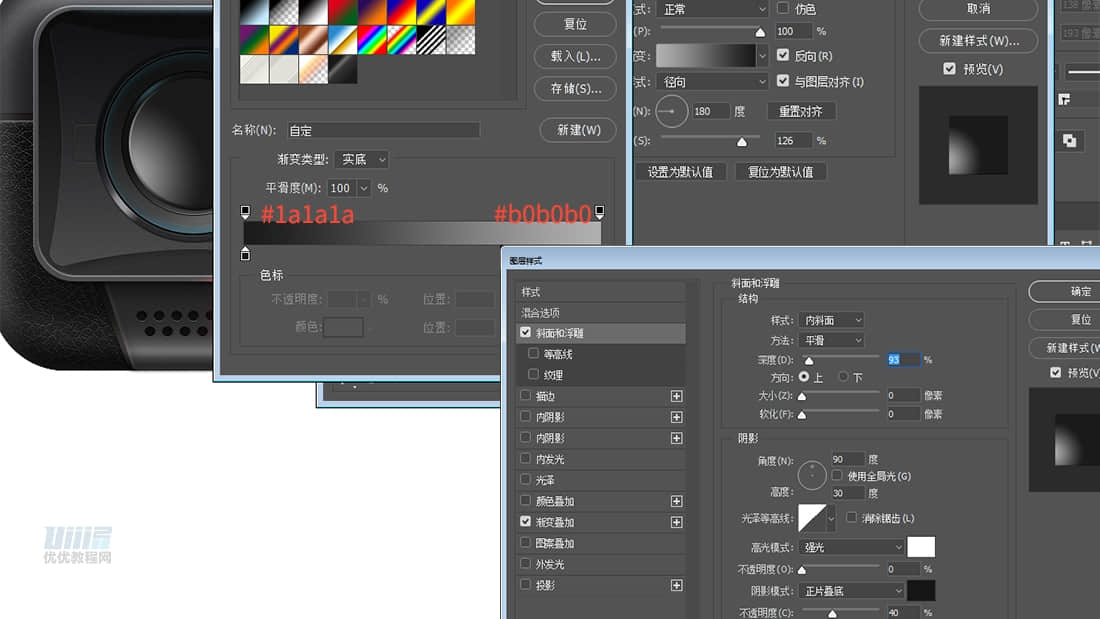Enable the 内发光 checkbox
Viewport: 1100px width, 619px height.
pos(525,459)
